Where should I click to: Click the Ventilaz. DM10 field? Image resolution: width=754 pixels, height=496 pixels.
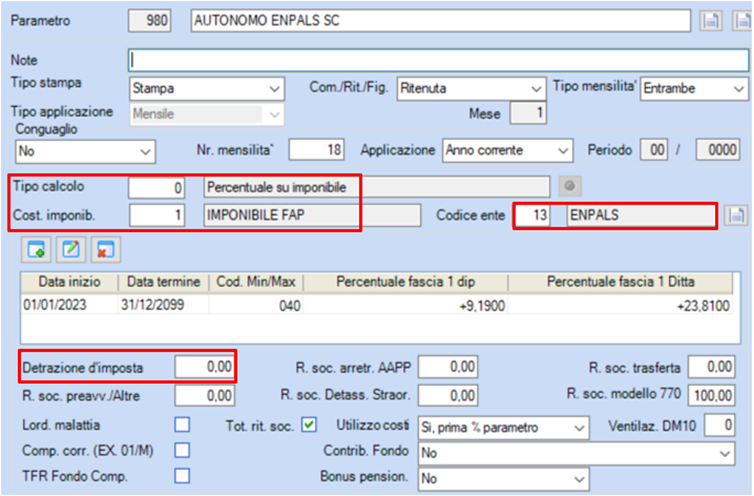pos(719,425)
